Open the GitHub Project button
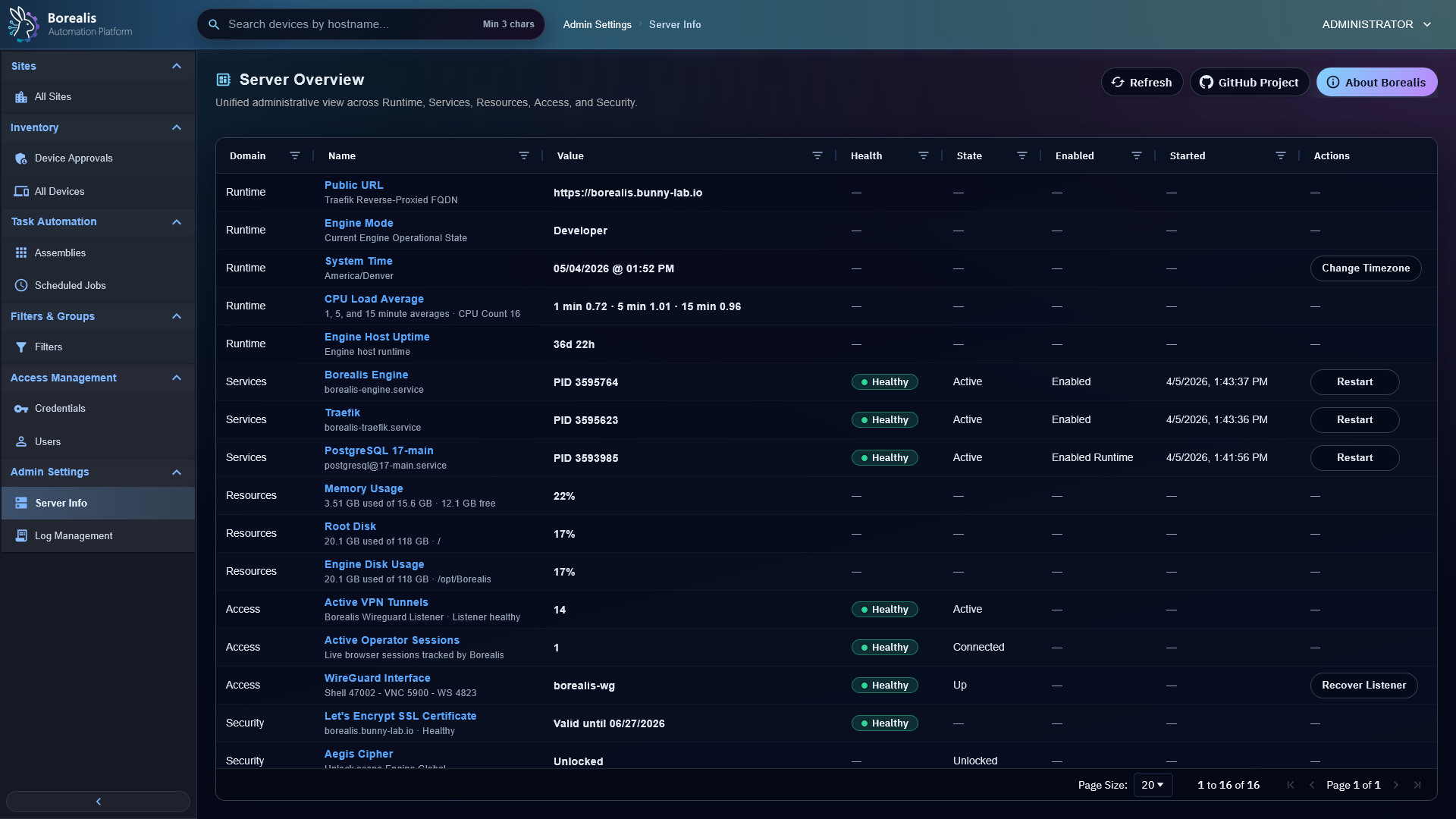The width and height of the screenshot is (1456, 819). coord(1249,83)
